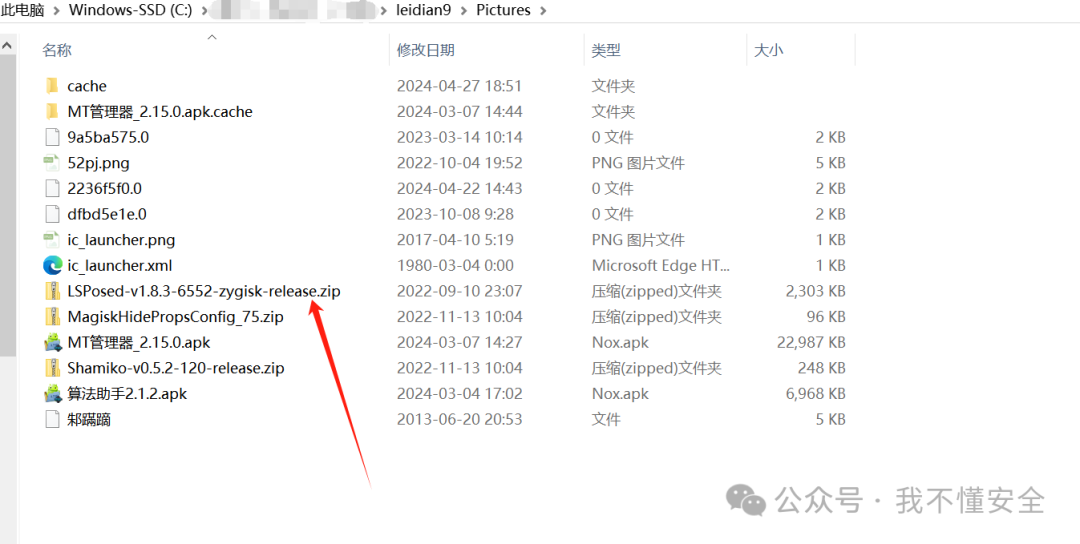Expand the chevron after 此电脑
Viewport: 1080px width, 544px height.
pos(57,10)
